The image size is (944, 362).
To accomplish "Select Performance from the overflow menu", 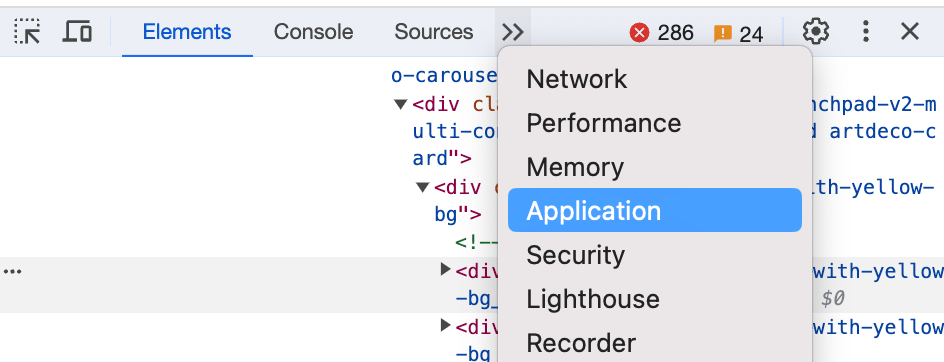I will pos(654,123).
